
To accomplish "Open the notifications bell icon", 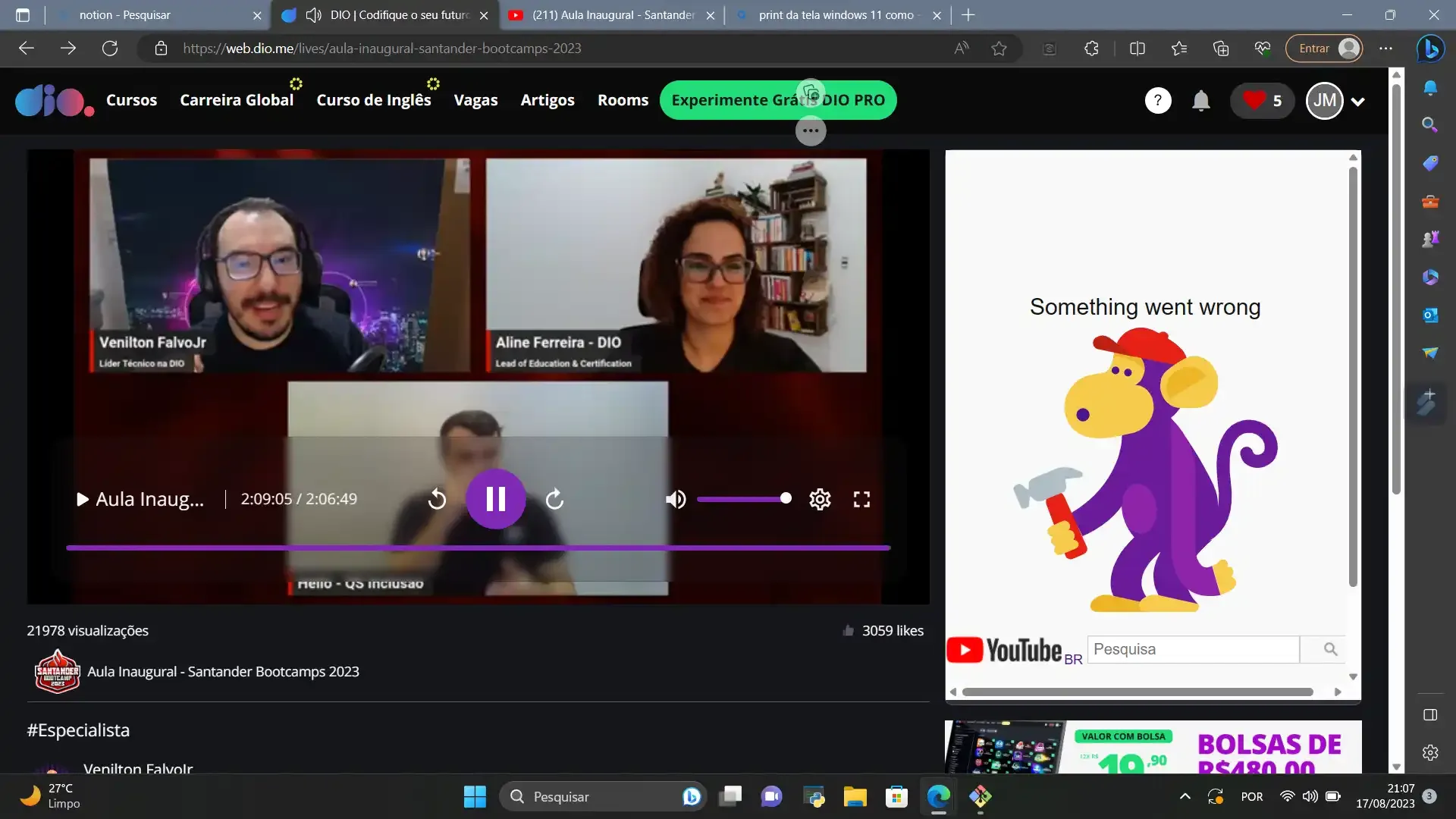I will [x=1200, y=100].
